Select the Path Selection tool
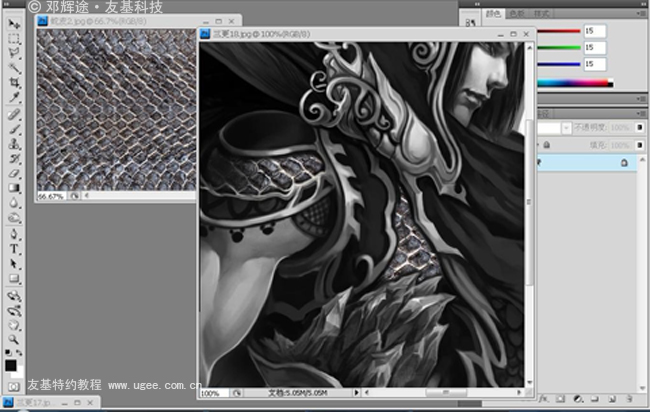The width and height of the screenshot is (650, 412). point(14,264)
